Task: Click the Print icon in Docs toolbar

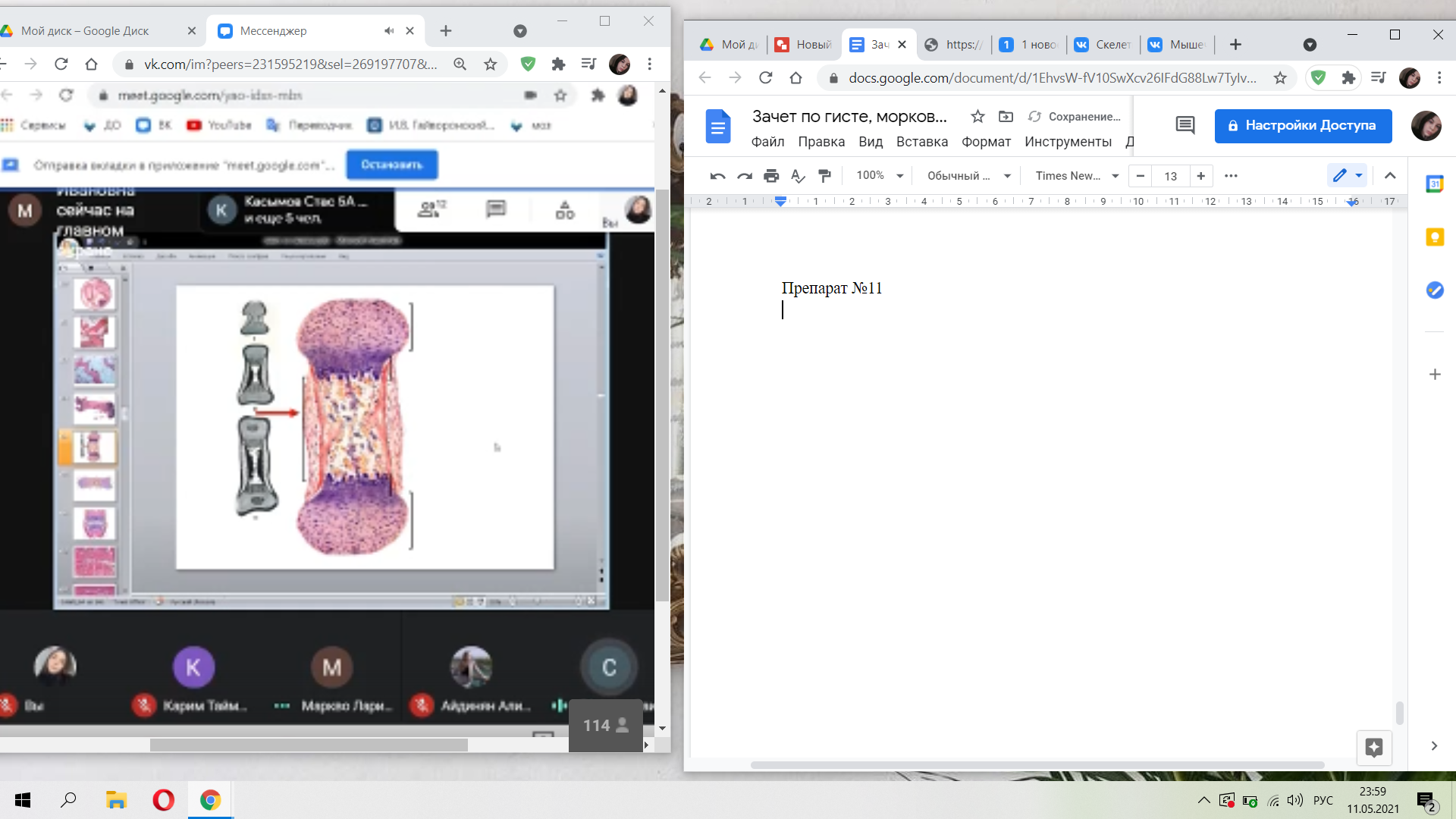Action: coord(771,176)
